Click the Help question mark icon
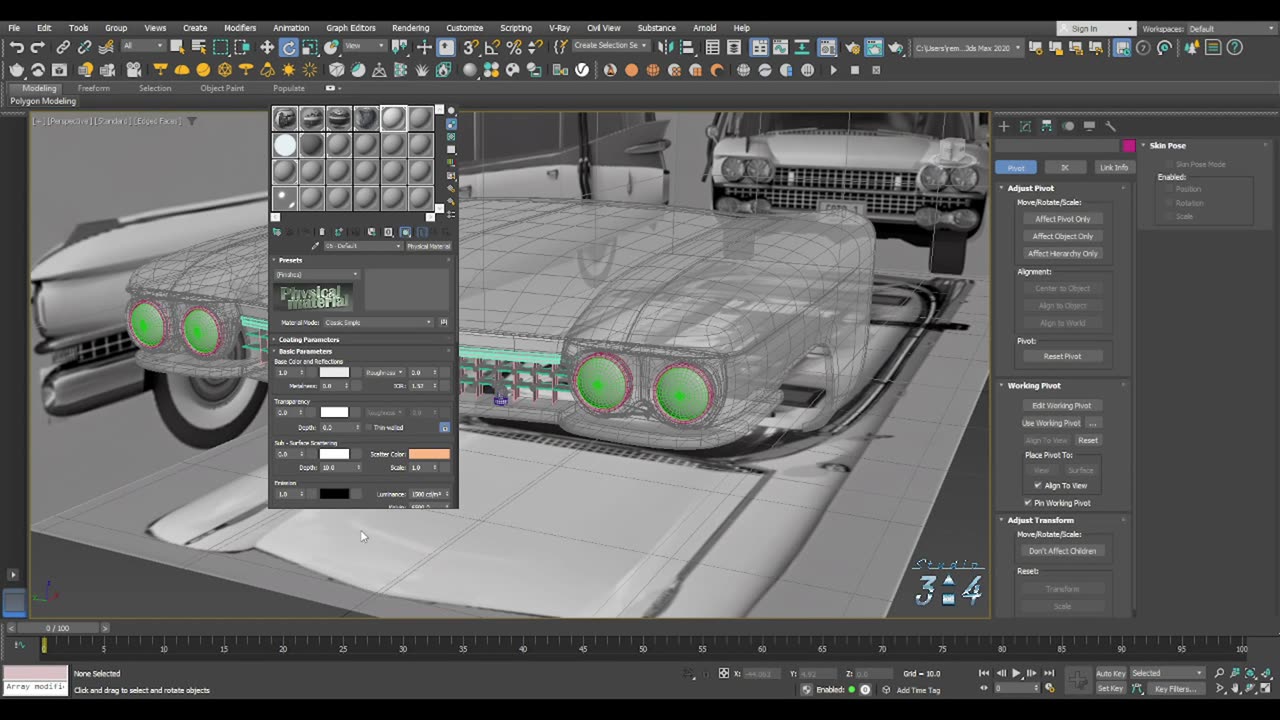 (x=1235, y=47)
